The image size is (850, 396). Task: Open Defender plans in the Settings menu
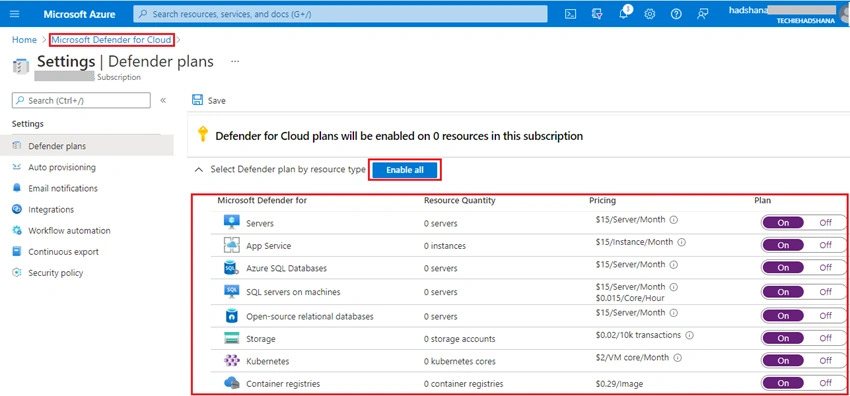coord(87,146)
